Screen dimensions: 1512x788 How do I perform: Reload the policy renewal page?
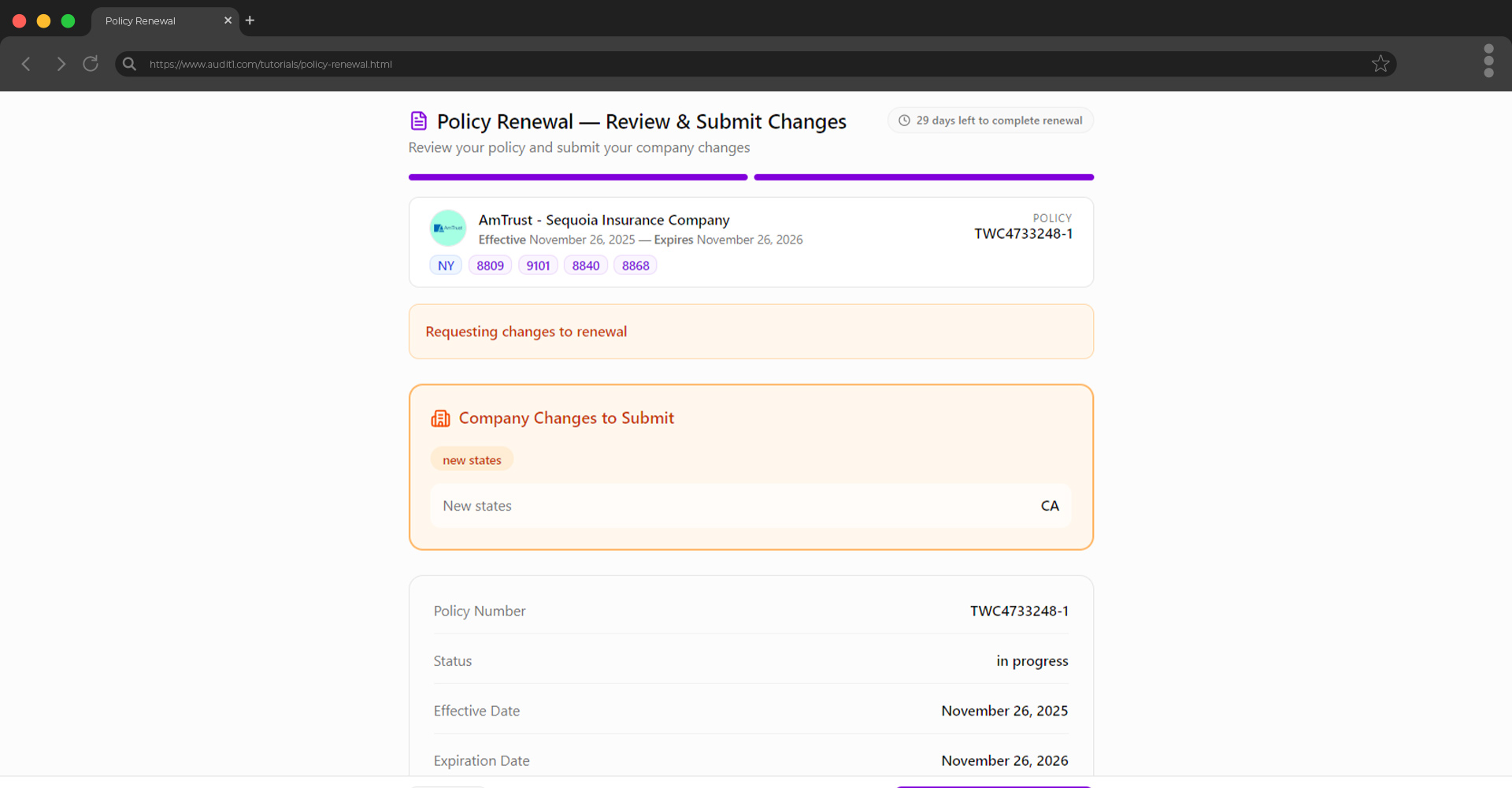click(90, 64)
